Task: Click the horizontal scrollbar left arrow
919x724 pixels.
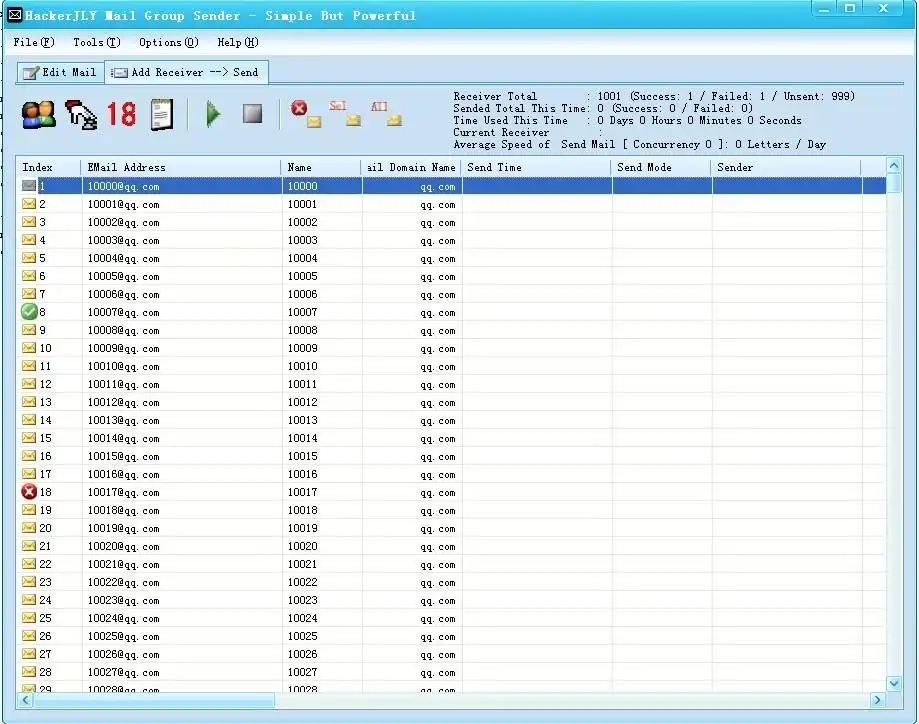Action: pos(25,700)
